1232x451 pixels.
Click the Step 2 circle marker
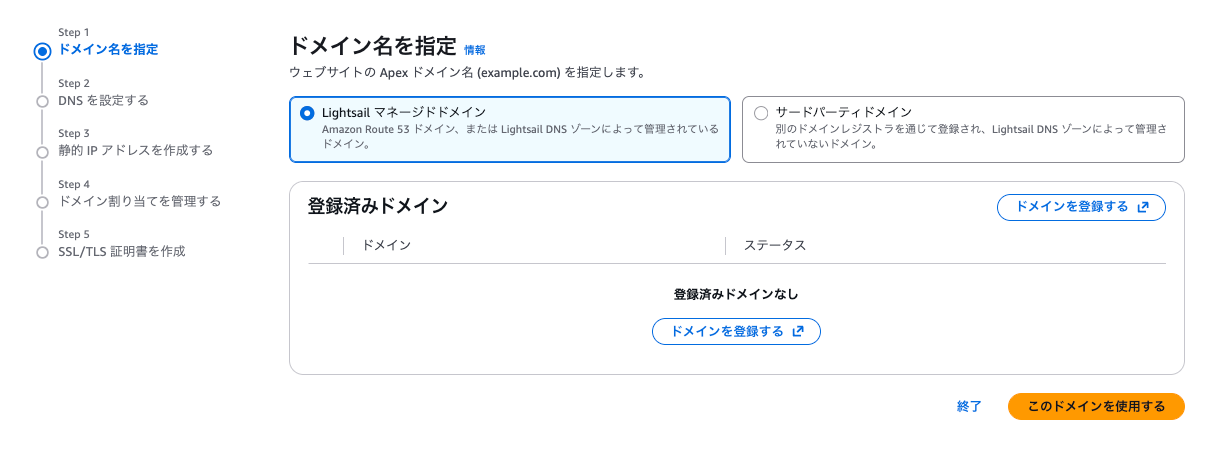(42, 101)
